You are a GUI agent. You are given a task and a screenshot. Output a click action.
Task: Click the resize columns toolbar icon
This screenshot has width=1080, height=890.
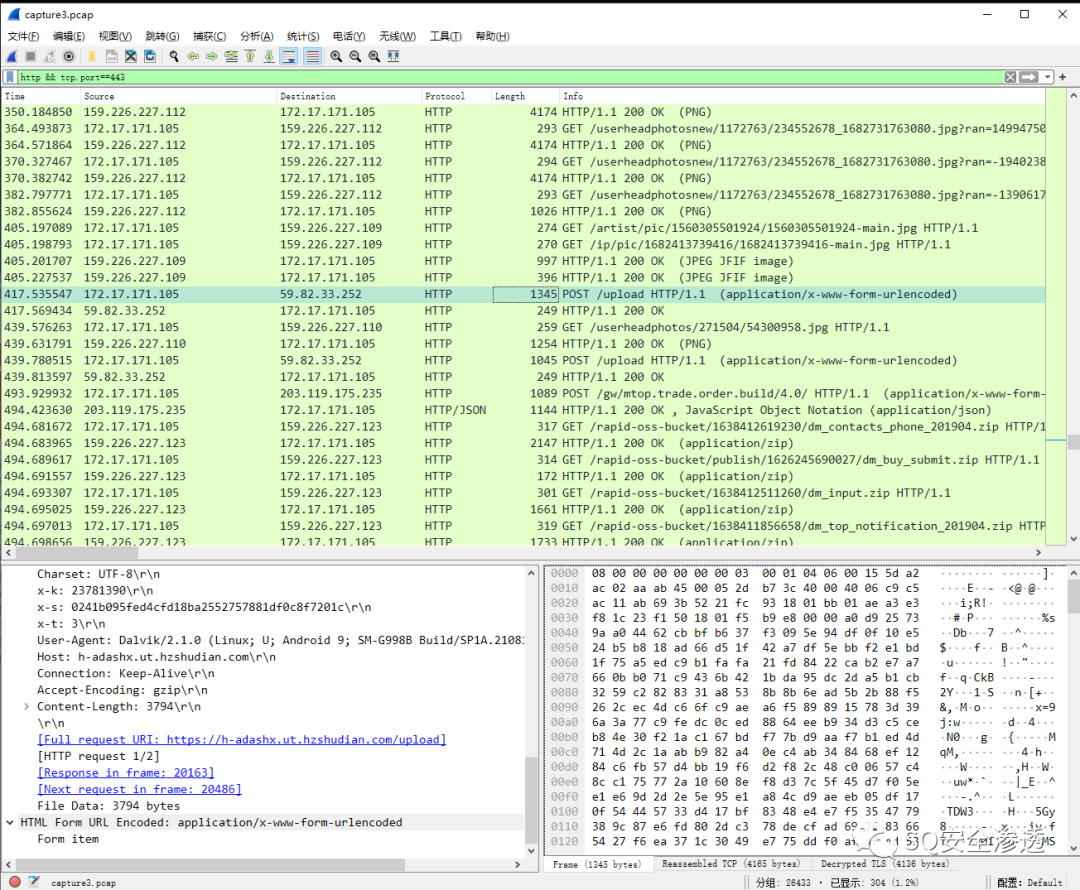[393, 56]
